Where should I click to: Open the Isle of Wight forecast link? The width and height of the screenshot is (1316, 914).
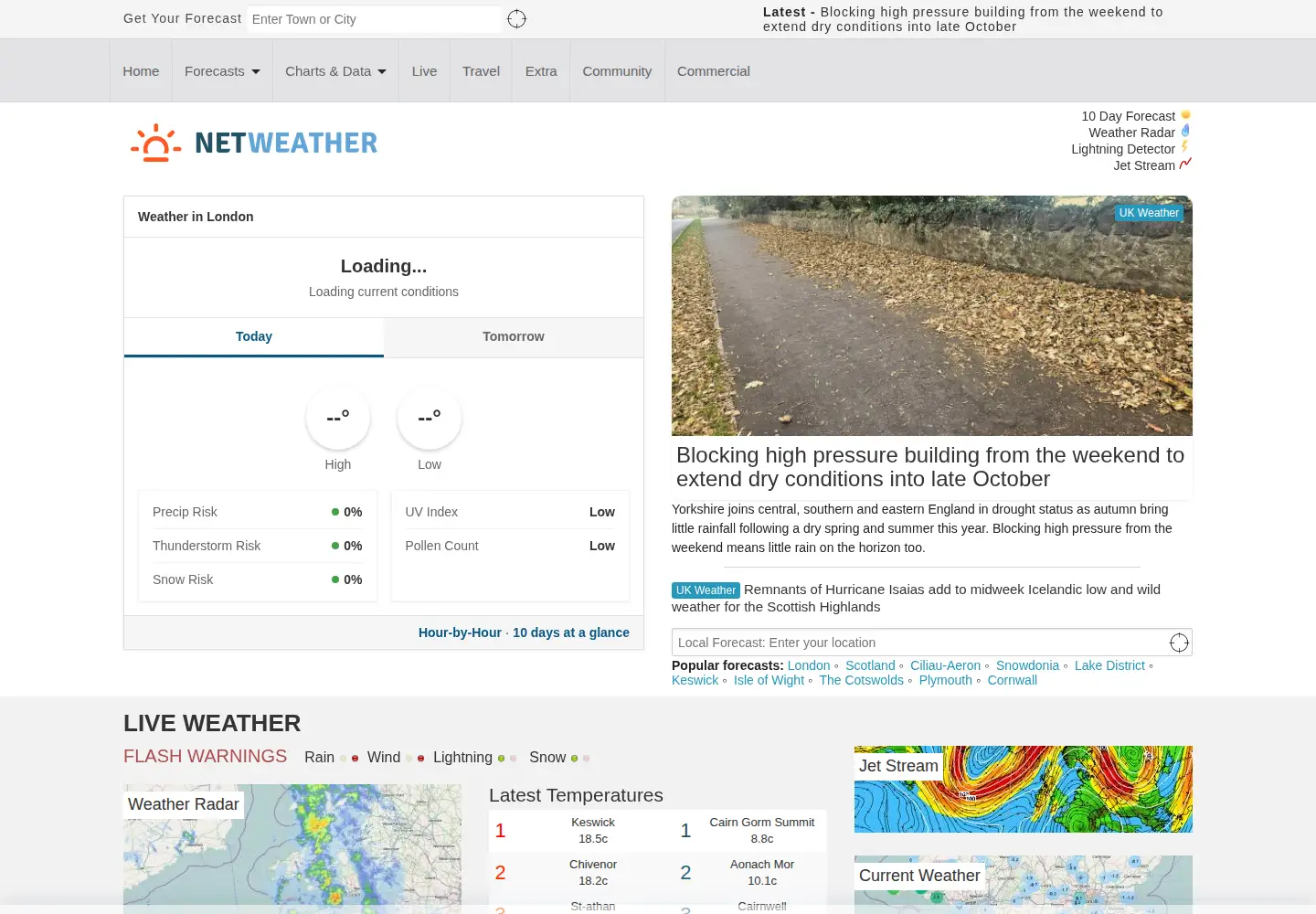click(x=769, y=680)
